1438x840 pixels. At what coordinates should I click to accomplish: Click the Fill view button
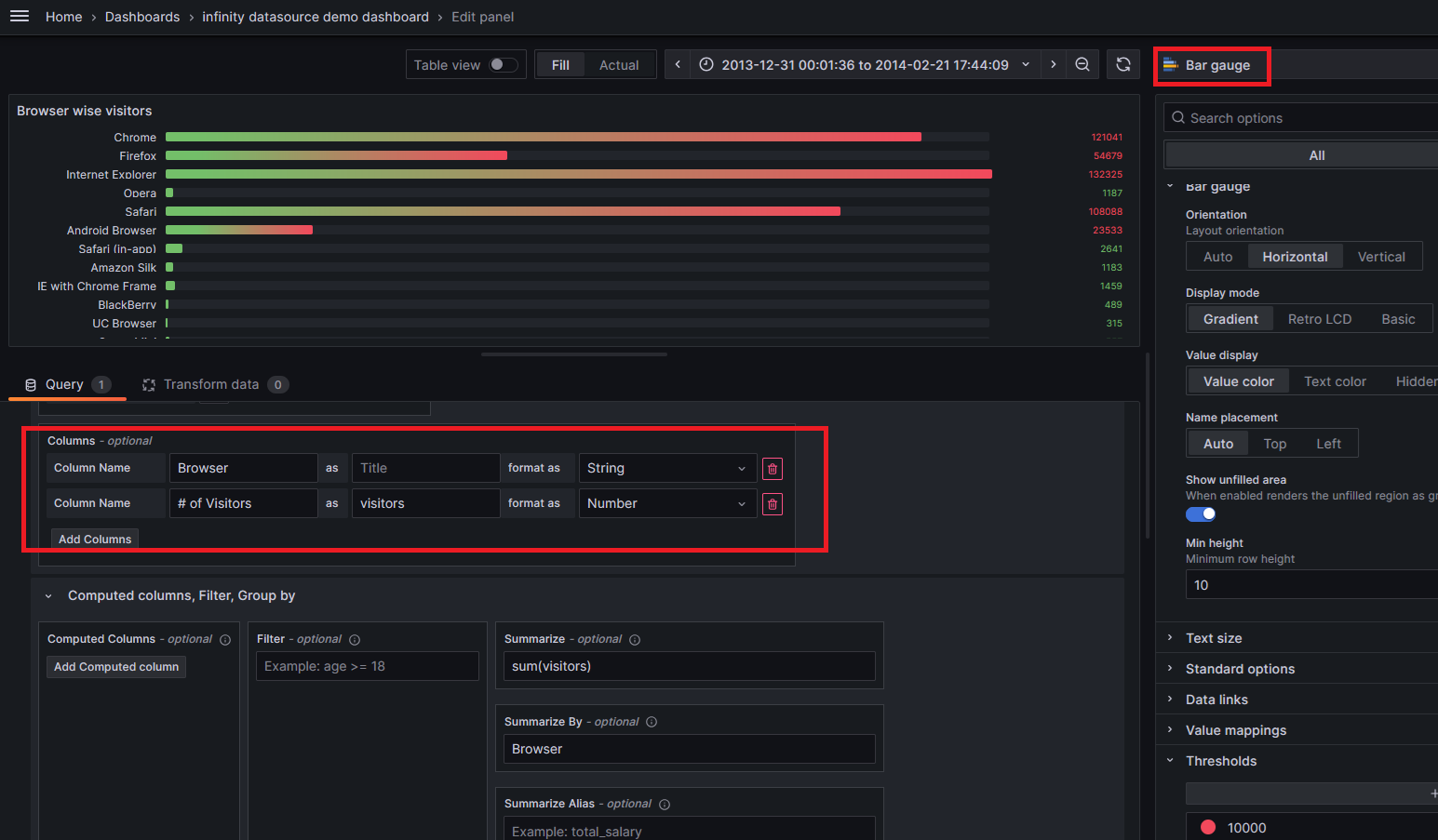tap(560, 64)
